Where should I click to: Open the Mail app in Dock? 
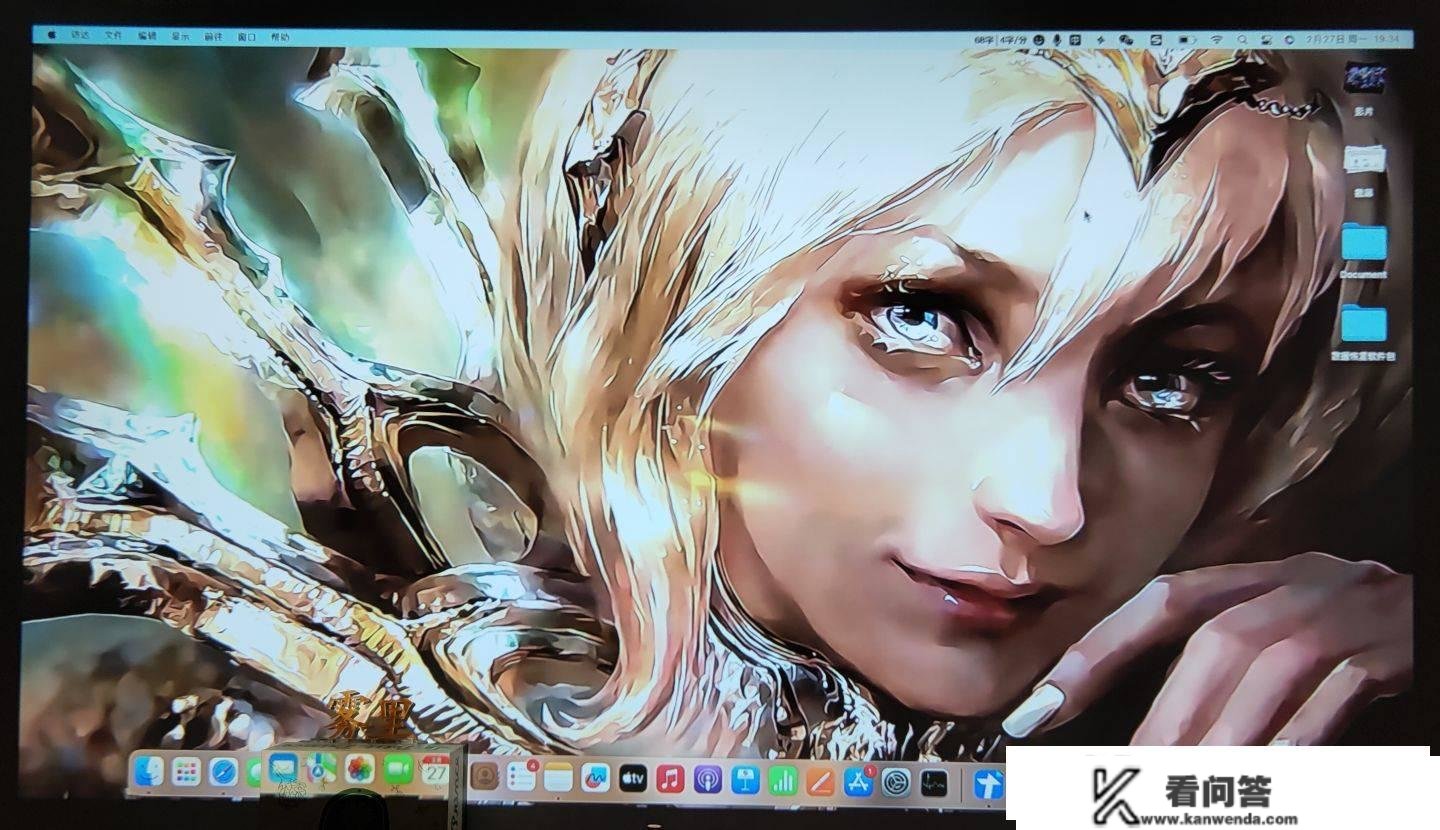[284, 768]
